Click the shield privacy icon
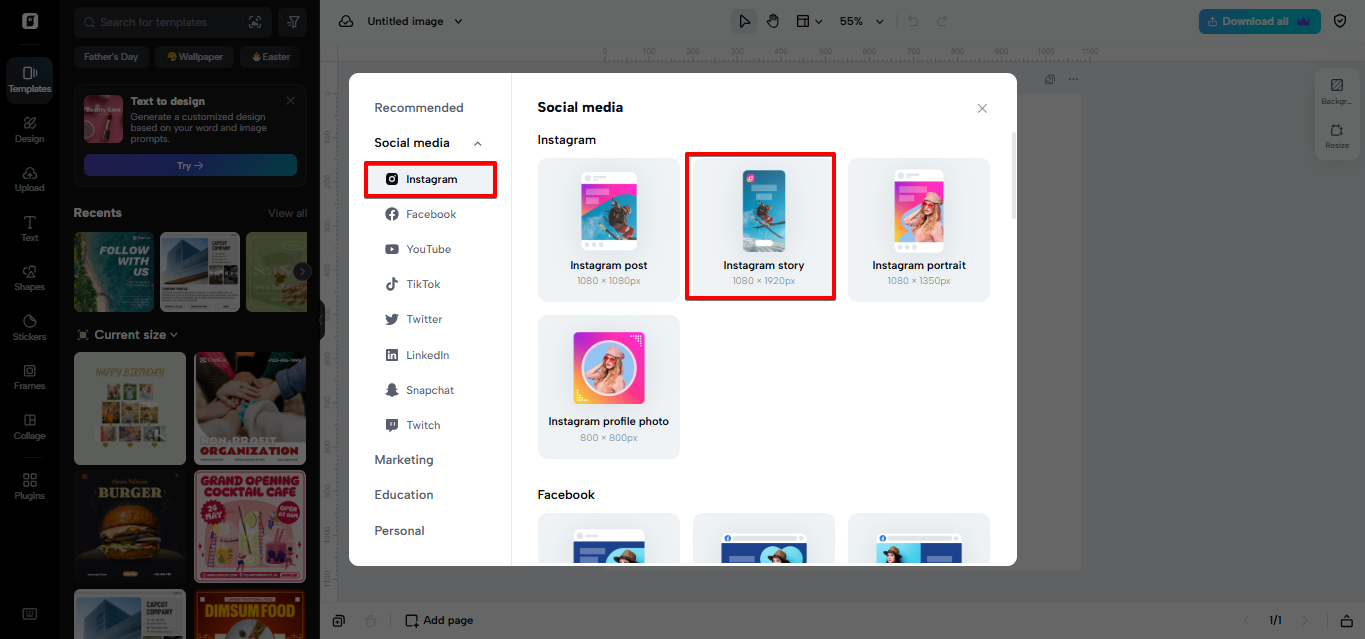Viewport: 1365px width, 639px height. [x=1341, y=21]
